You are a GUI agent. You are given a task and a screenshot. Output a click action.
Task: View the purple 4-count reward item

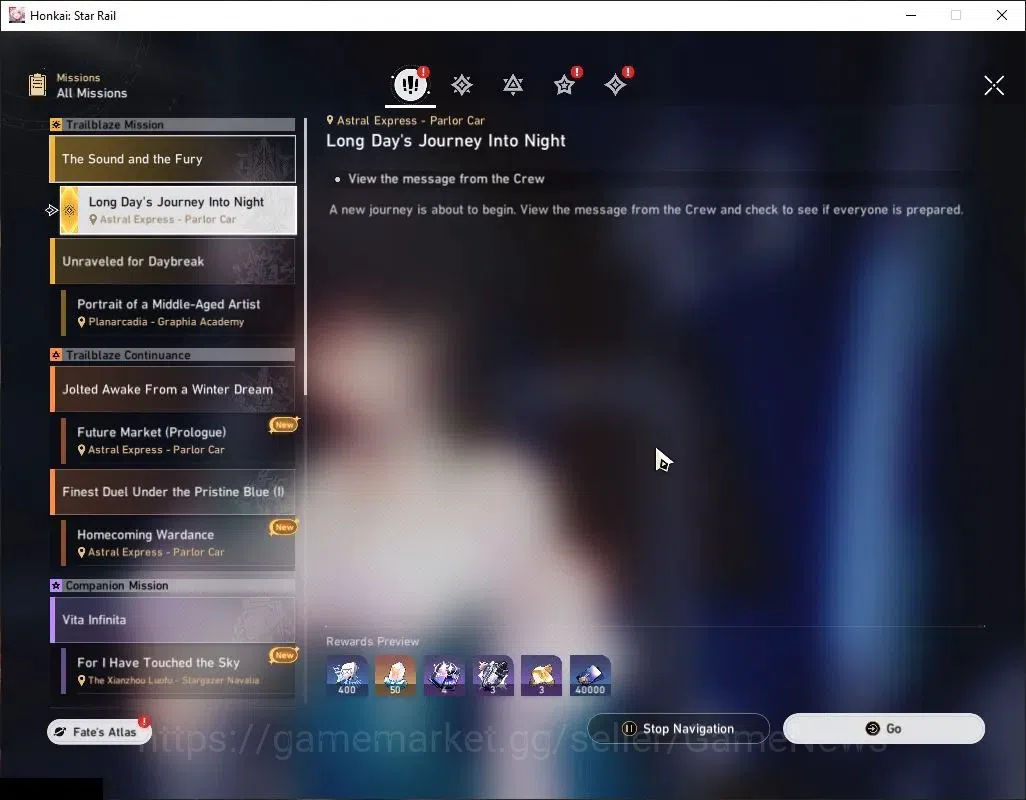point(444,676)
